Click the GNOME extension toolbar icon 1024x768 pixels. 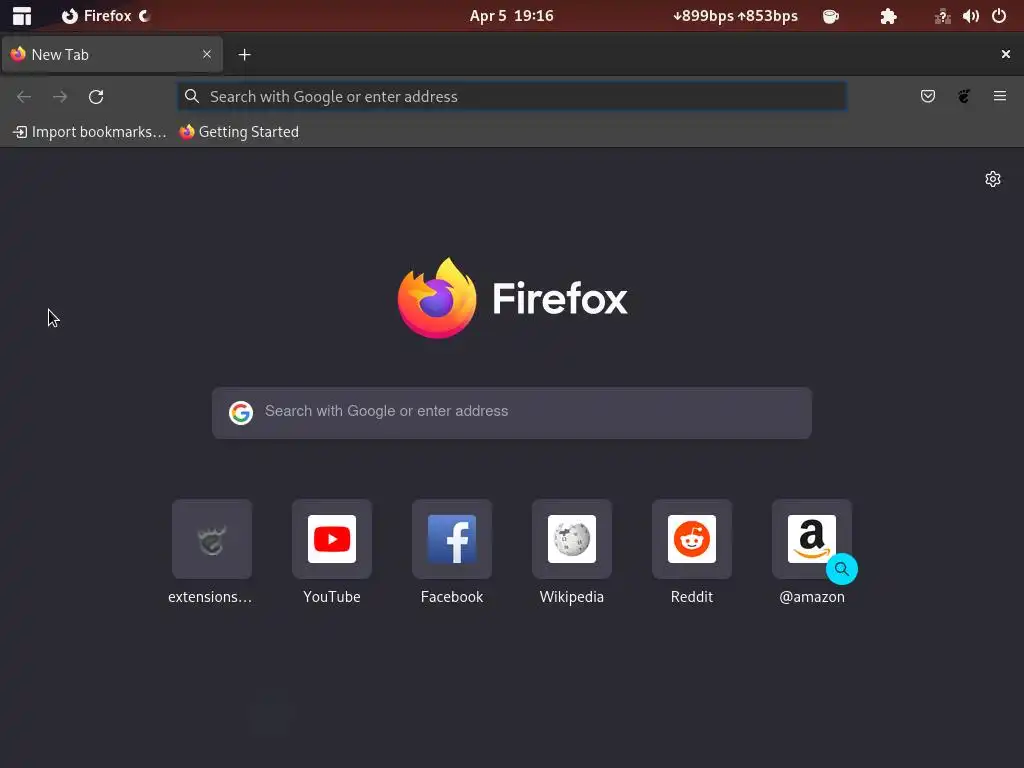(964, 97)
